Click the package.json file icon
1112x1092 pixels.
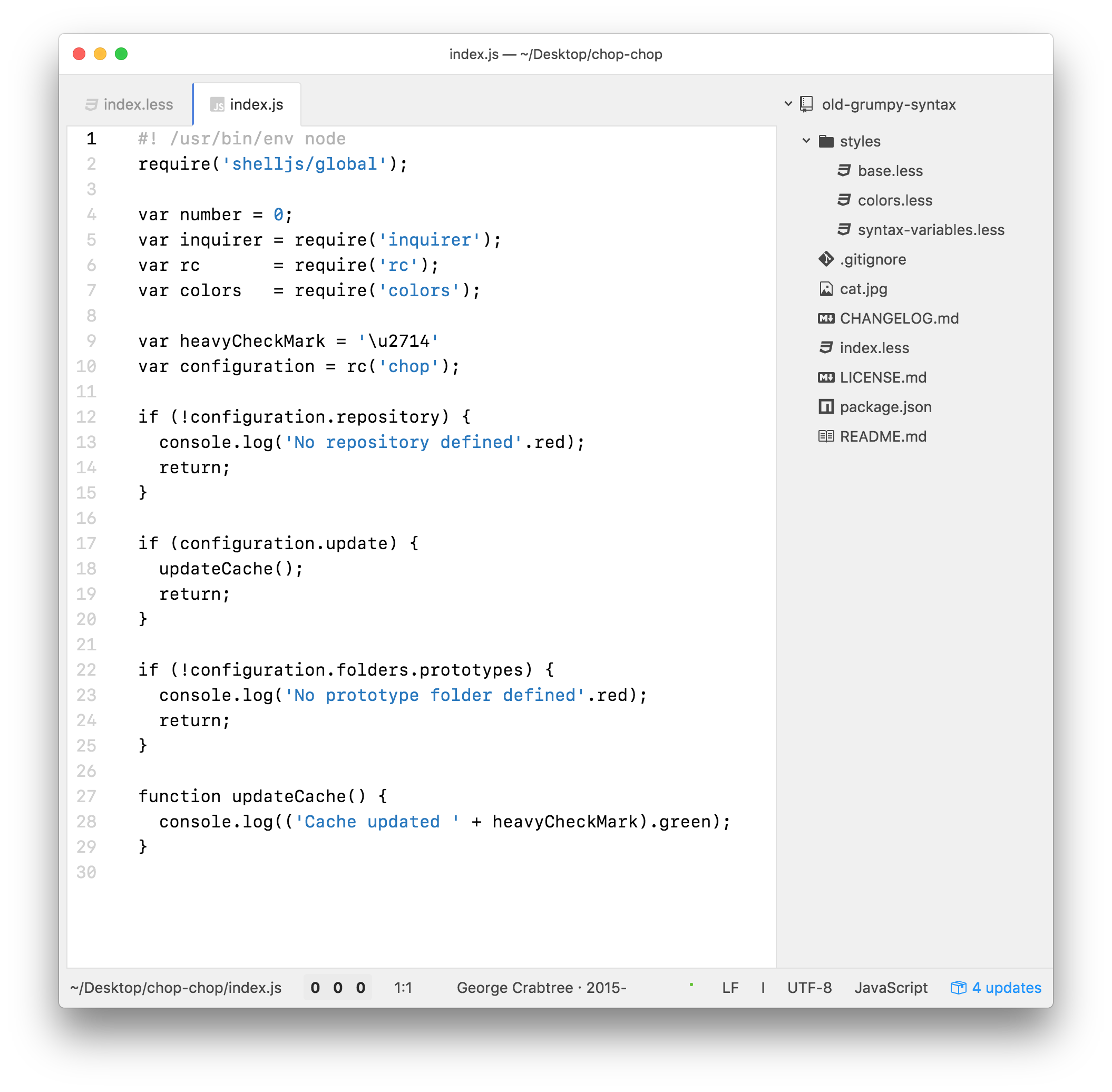click(826, 407)
